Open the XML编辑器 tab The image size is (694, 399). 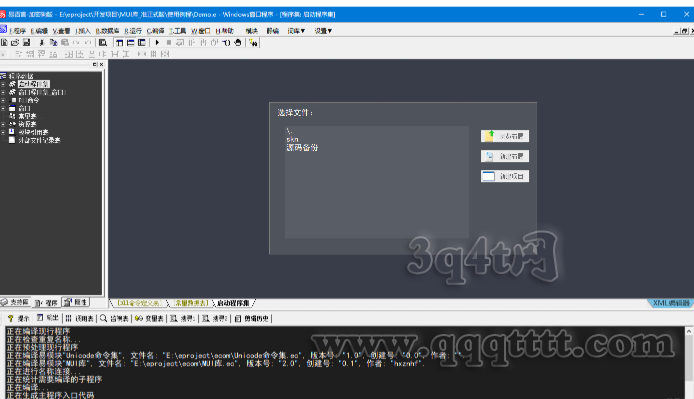671,303
